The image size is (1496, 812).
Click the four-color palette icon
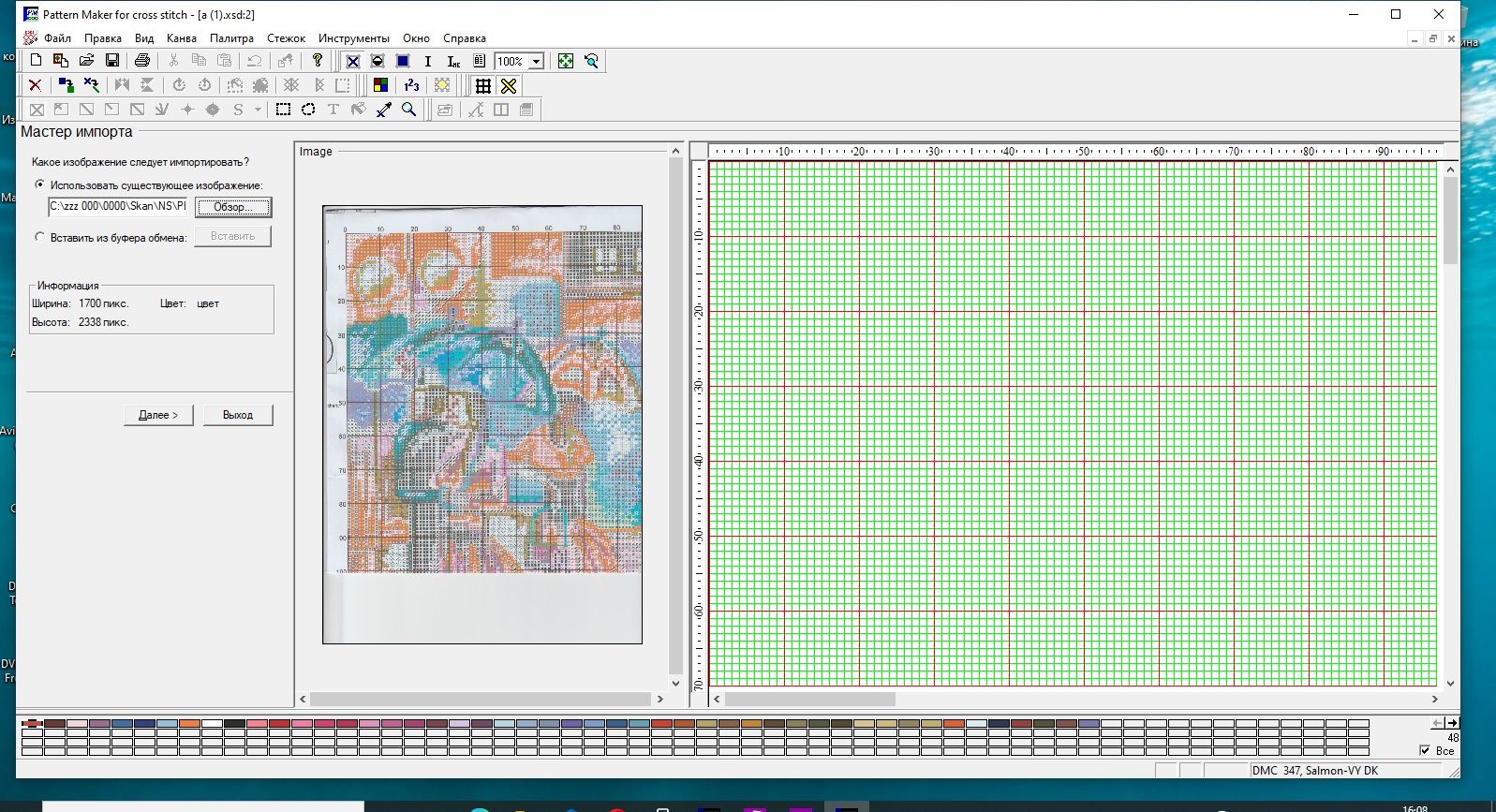pos(381,85)
